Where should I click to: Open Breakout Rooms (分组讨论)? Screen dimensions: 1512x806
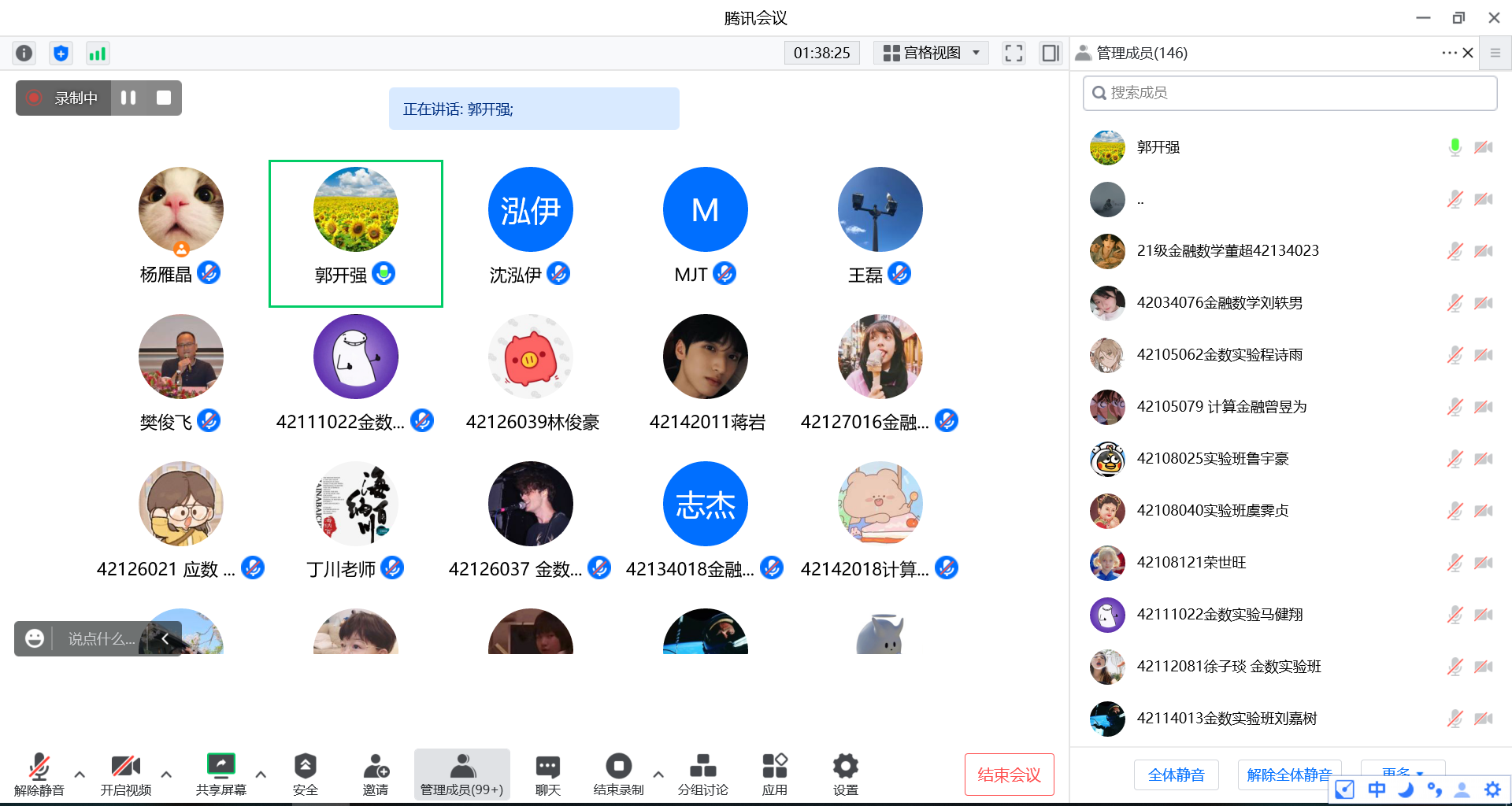coord(702,775)
